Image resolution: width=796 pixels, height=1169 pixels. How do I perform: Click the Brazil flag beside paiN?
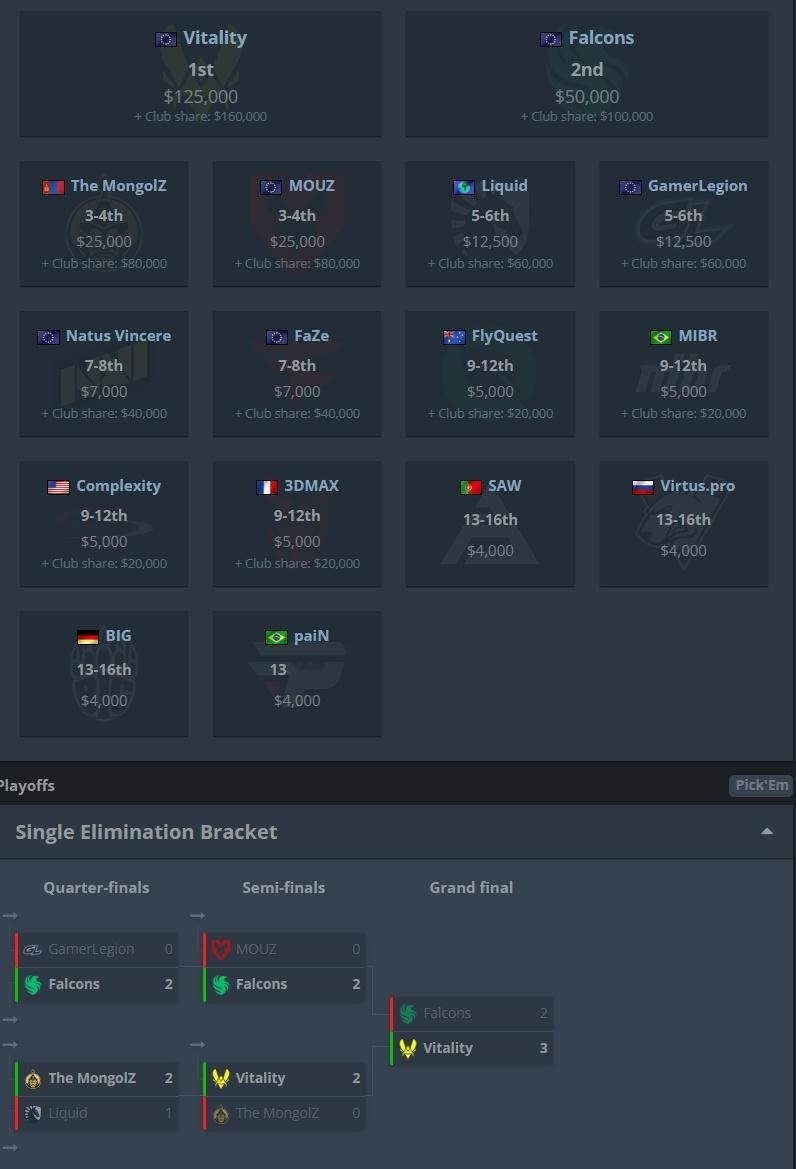coord(277,637)
